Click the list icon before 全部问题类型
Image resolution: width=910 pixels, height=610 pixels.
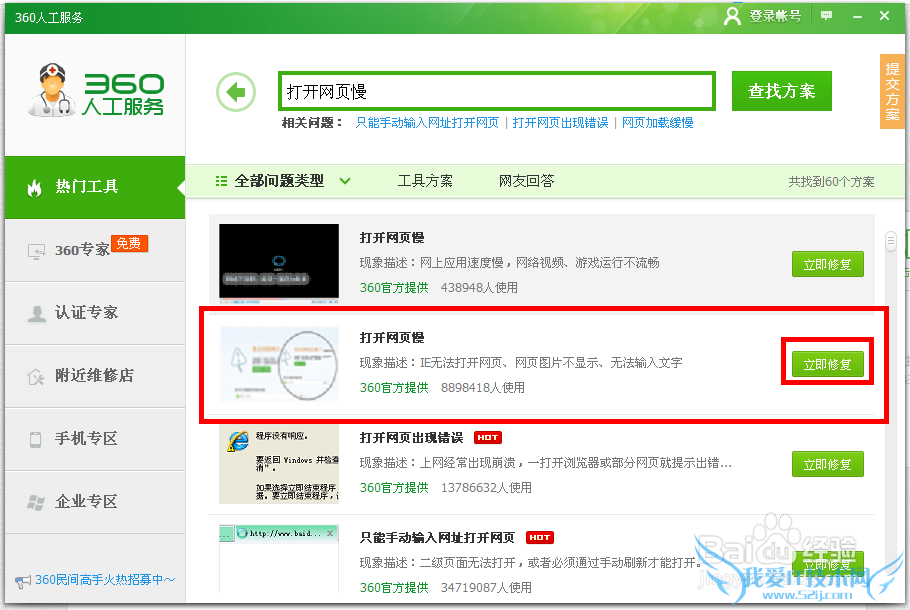[x=221, y=181]
